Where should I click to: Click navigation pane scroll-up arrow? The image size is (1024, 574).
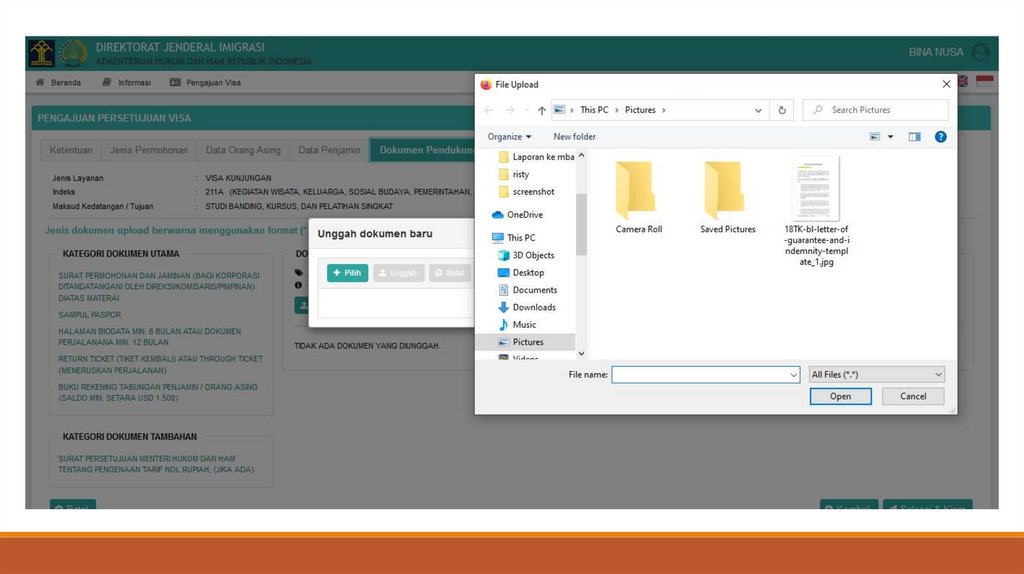click(x=581, y=155)
